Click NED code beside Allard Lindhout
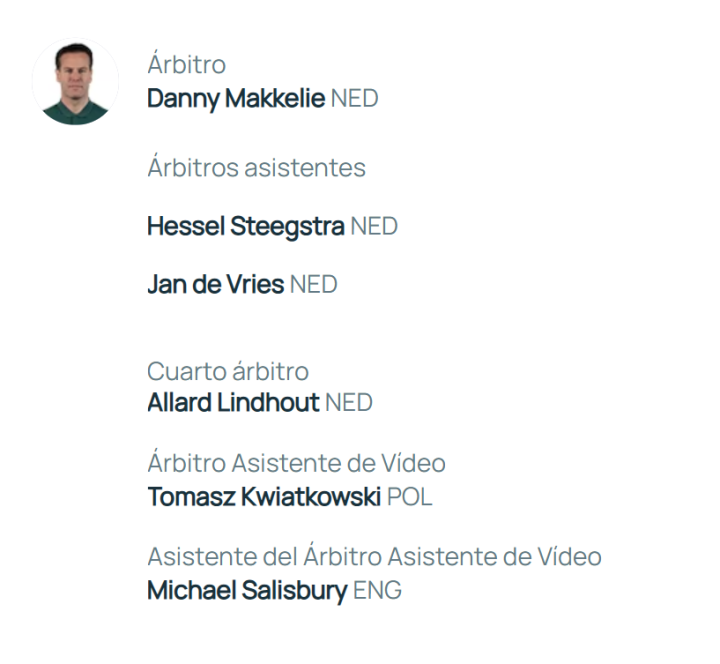720x664 pixels. pyautogui.click(x=349, y=403)
